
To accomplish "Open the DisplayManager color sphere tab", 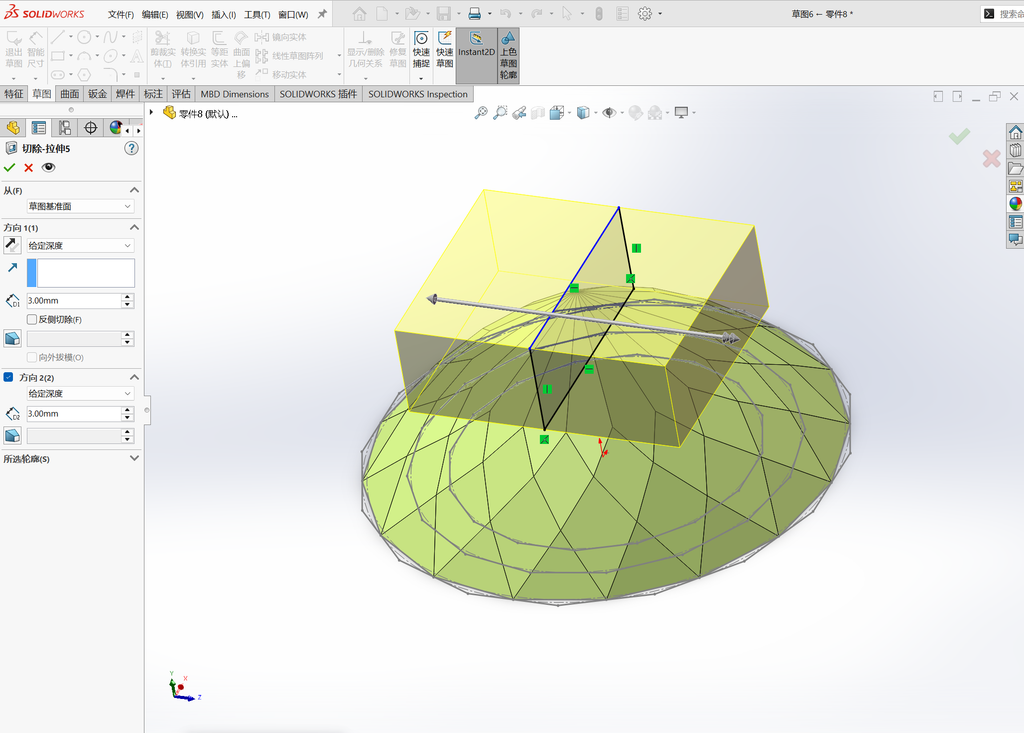I will coord(116,127).
